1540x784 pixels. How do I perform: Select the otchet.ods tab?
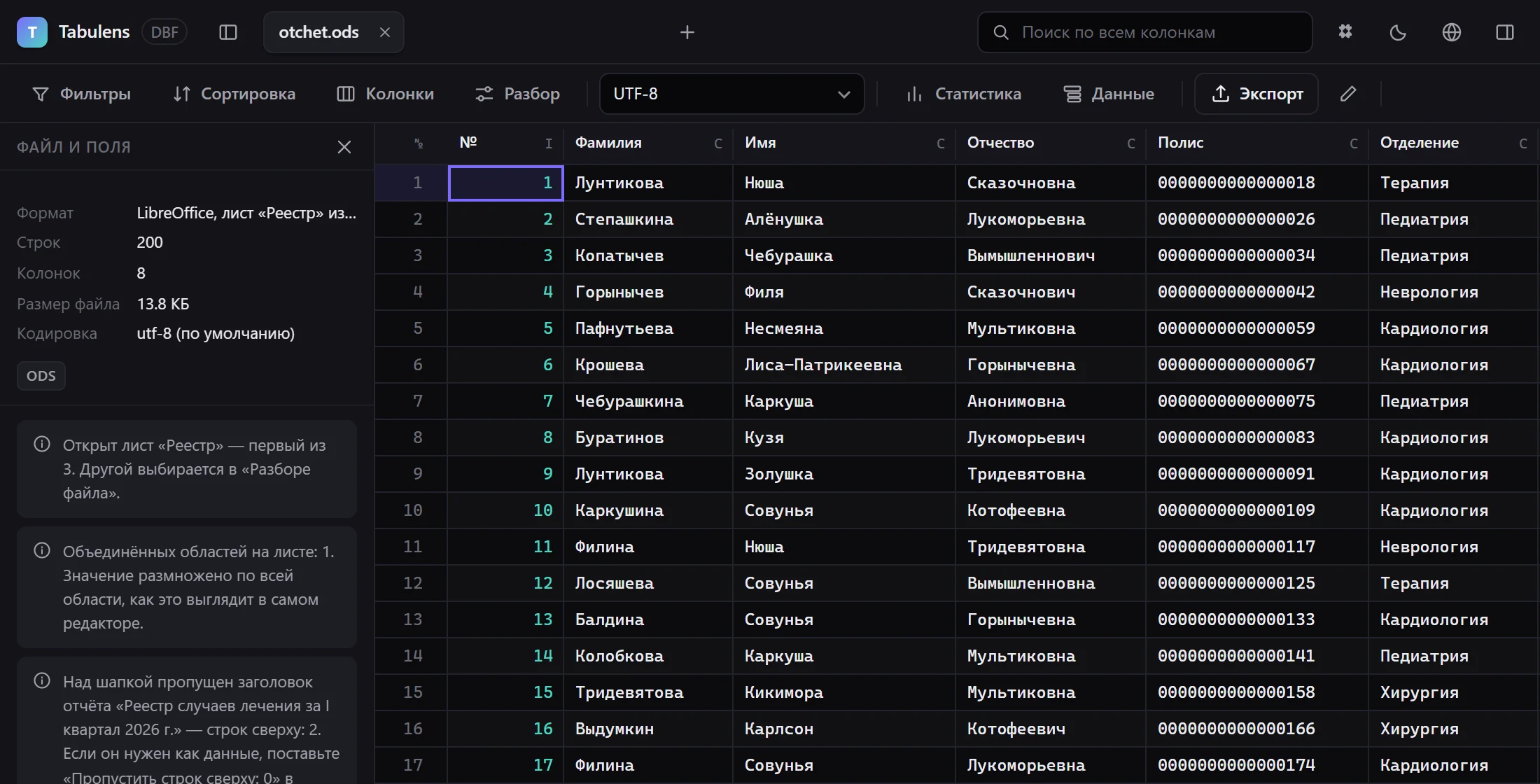tap(319, 32)
